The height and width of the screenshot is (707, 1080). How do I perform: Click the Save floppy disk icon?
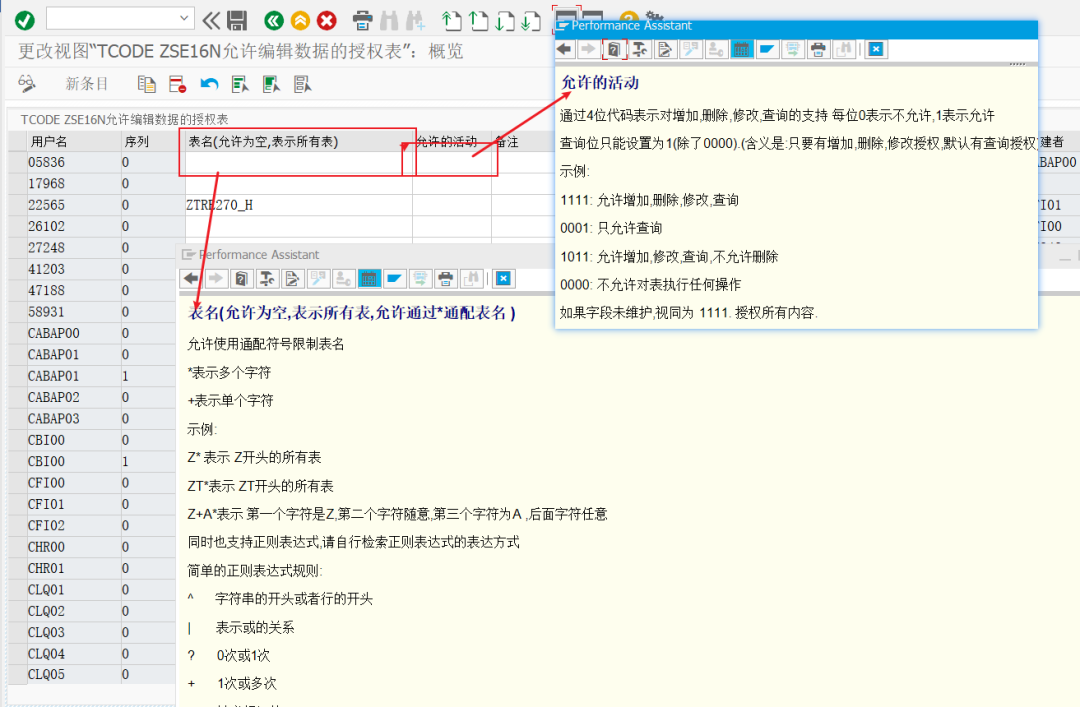tap(237, 20)
